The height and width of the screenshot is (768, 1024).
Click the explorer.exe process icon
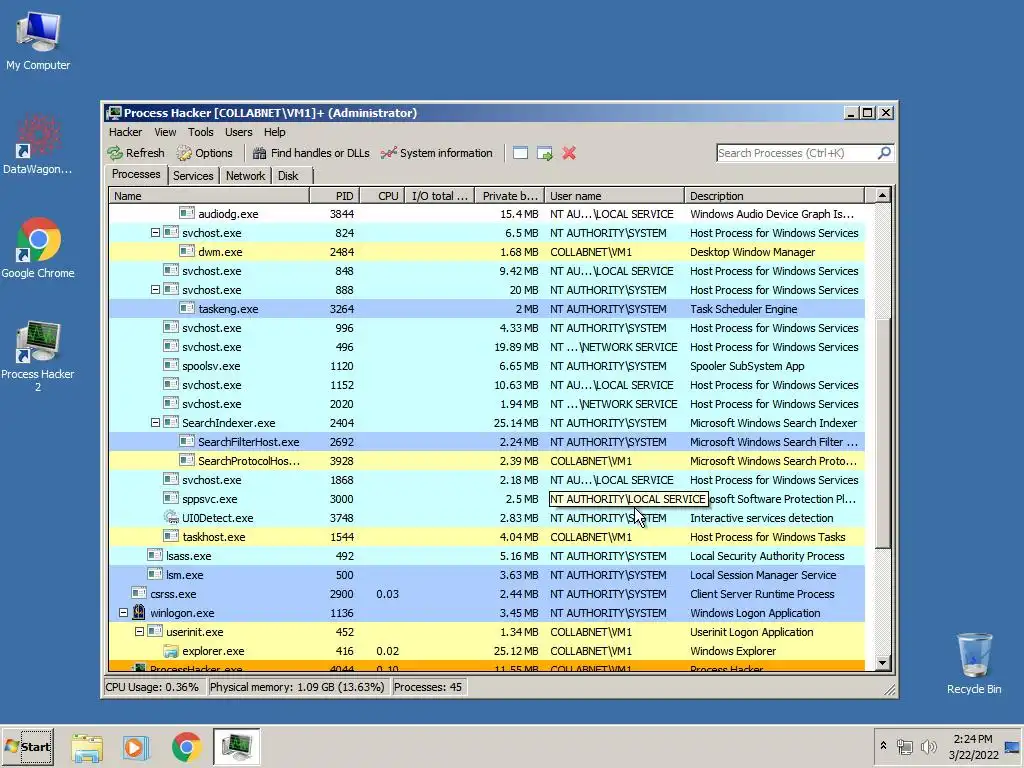tap(171, 650)
